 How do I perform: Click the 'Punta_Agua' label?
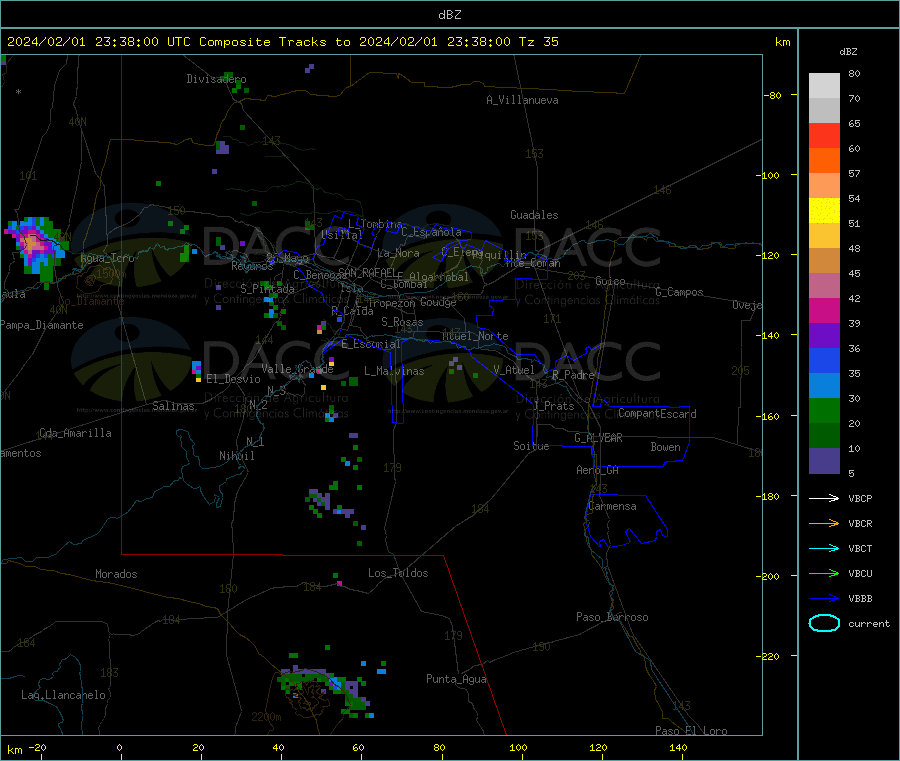pos(456,680)
